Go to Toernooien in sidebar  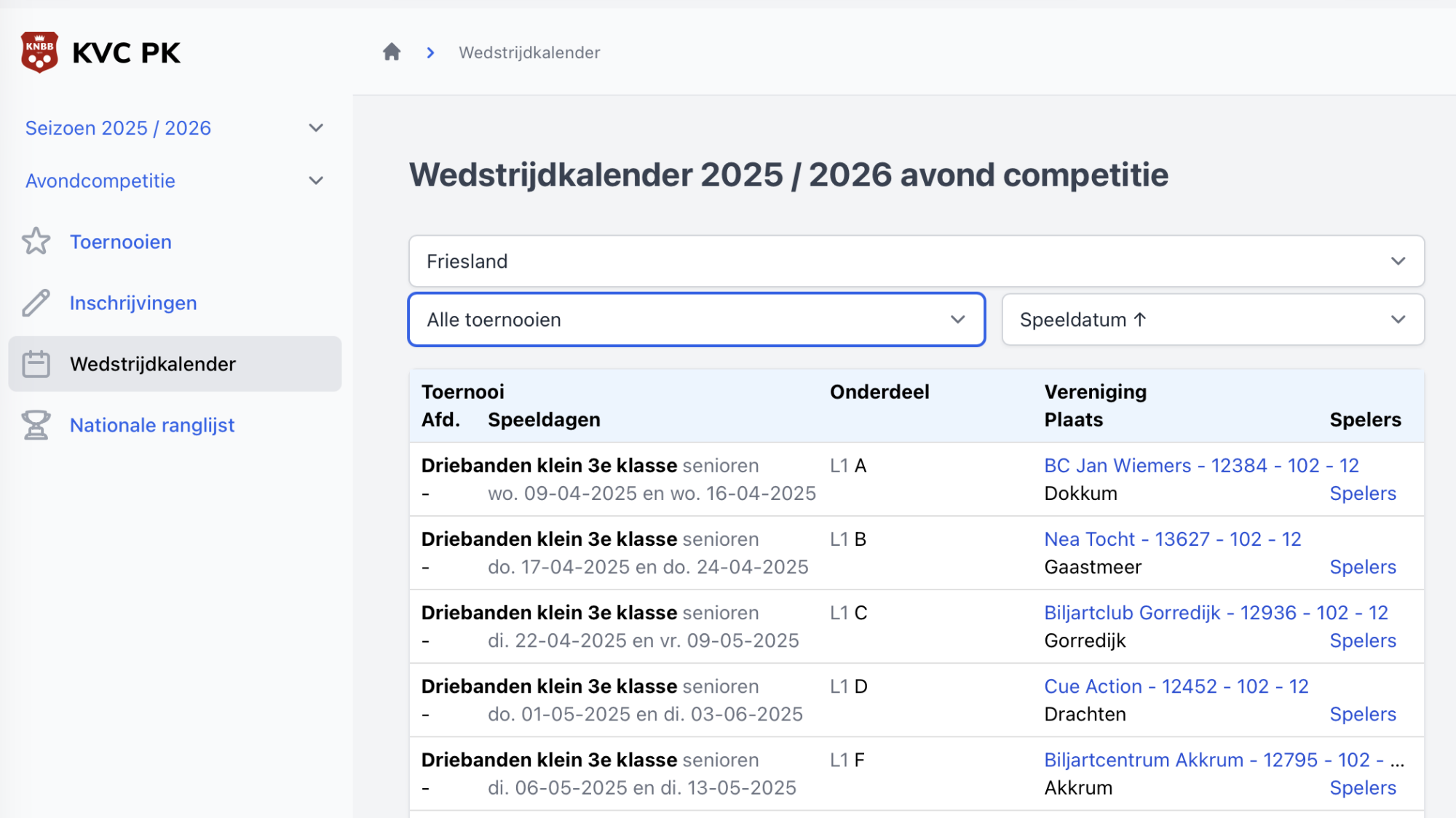(x=121, y=242)
